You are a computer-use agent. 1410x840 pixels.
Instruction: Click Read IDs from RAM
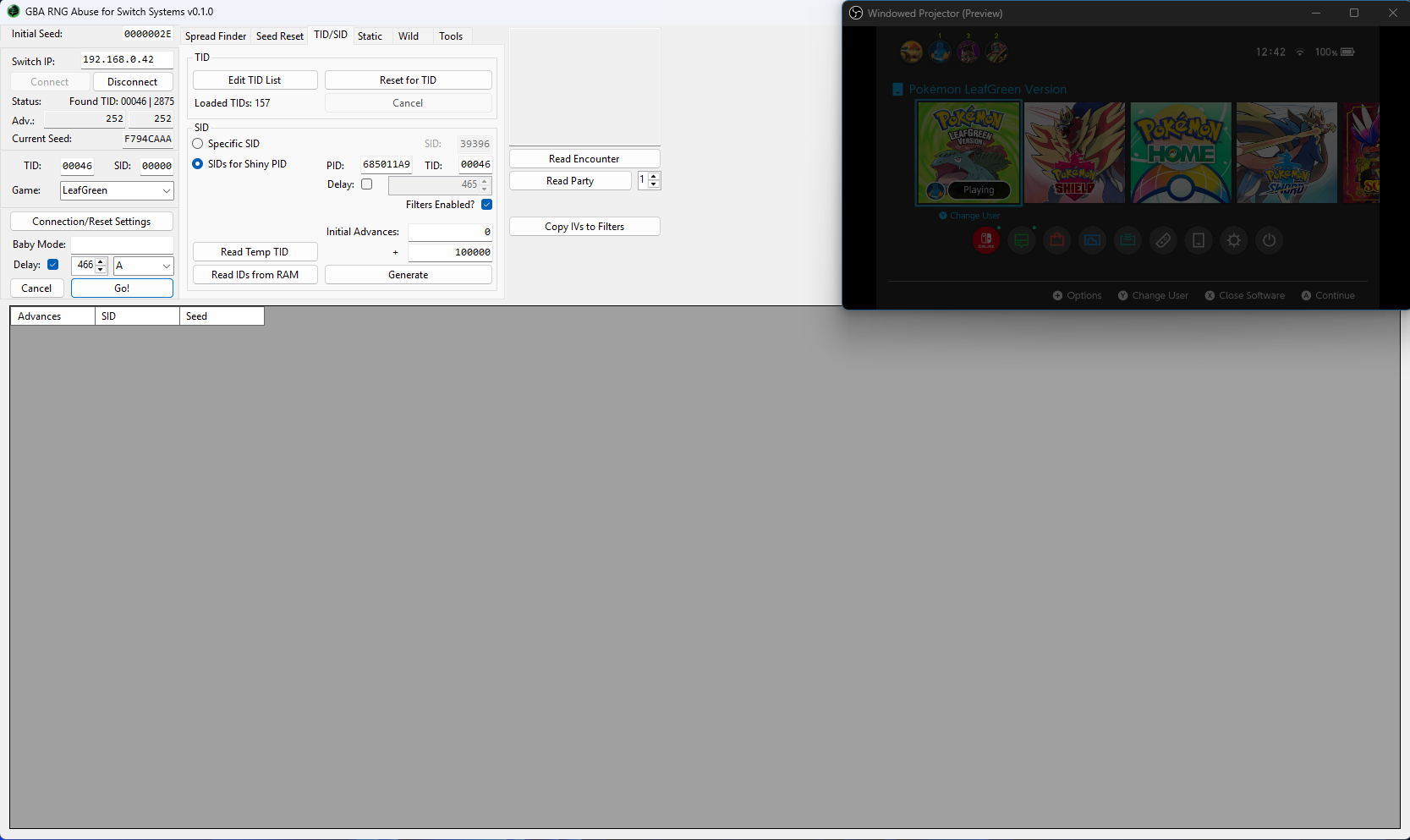click(255, 275)
